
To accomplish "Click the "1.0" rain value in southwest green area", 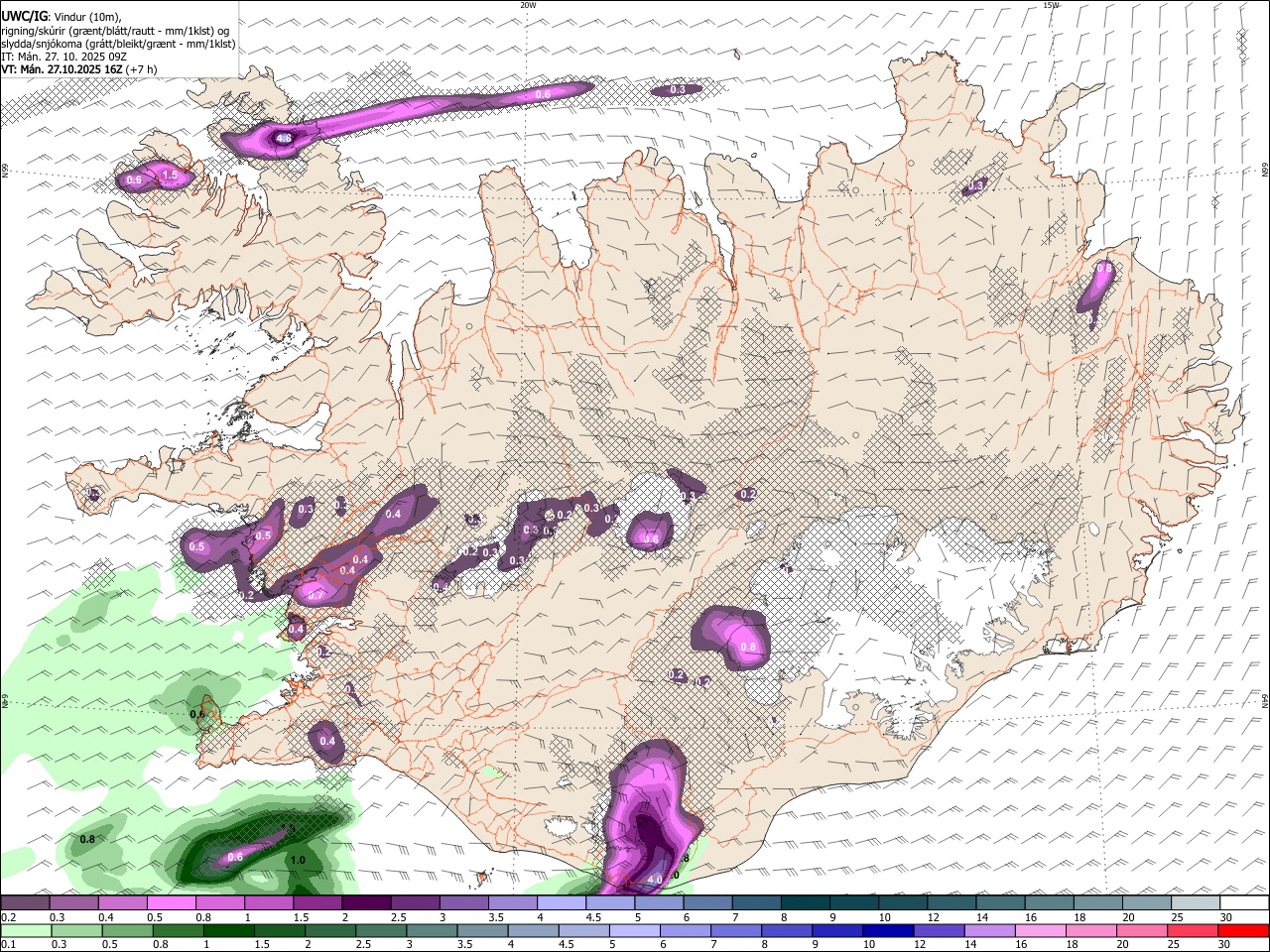I will (297, 861).
